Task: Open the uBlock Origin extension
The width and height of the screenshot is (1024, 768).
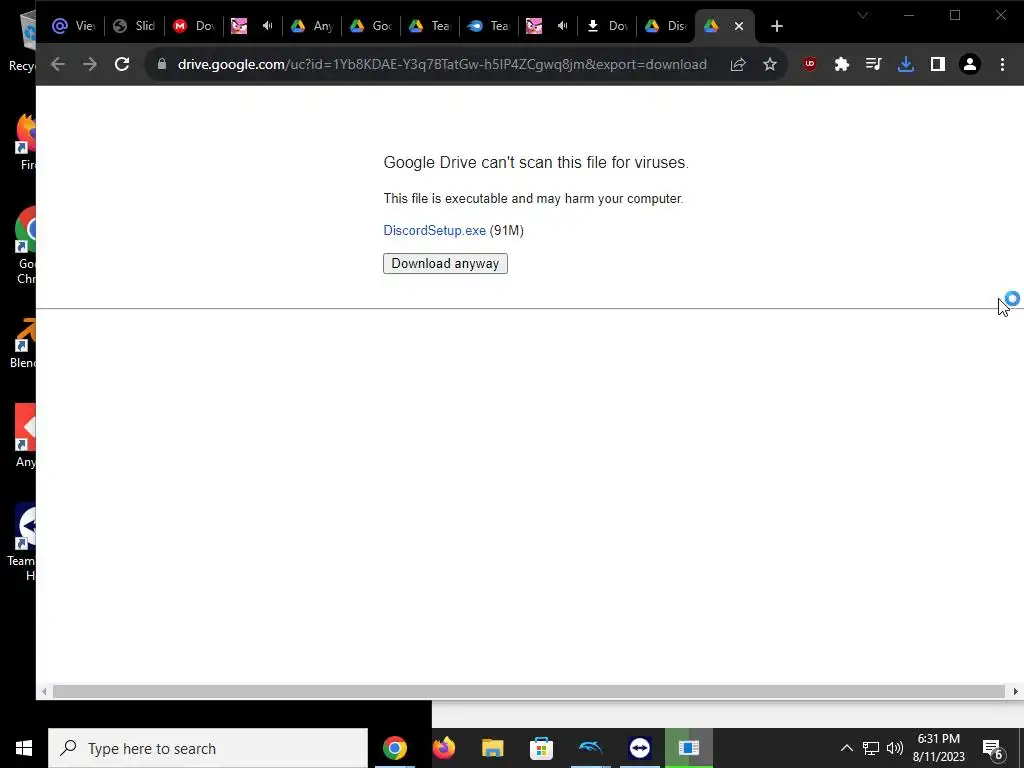Action: pos(810,64)
